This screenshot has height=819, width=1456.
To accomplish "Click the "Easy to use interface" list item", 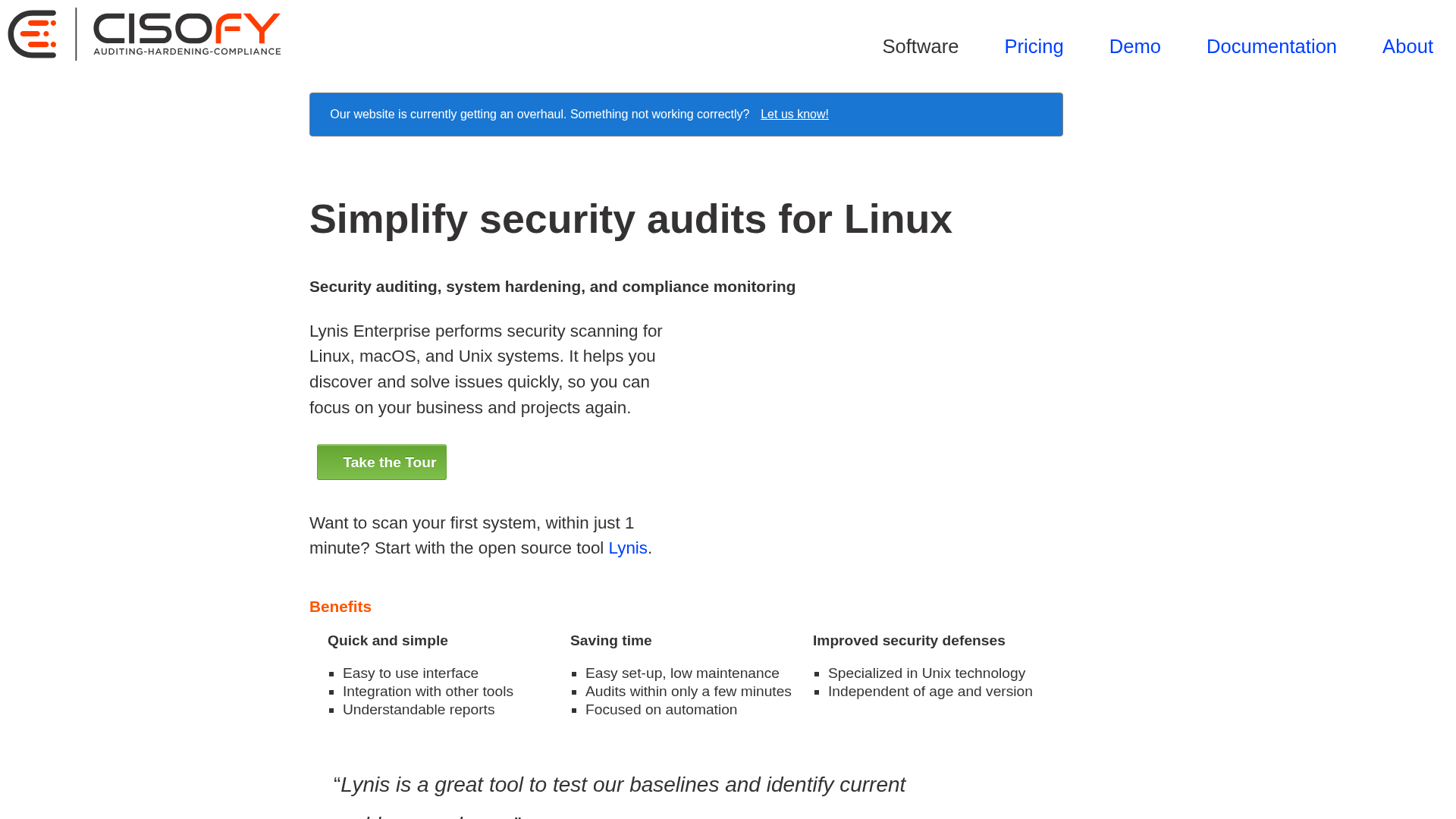I will pos(410,673).
